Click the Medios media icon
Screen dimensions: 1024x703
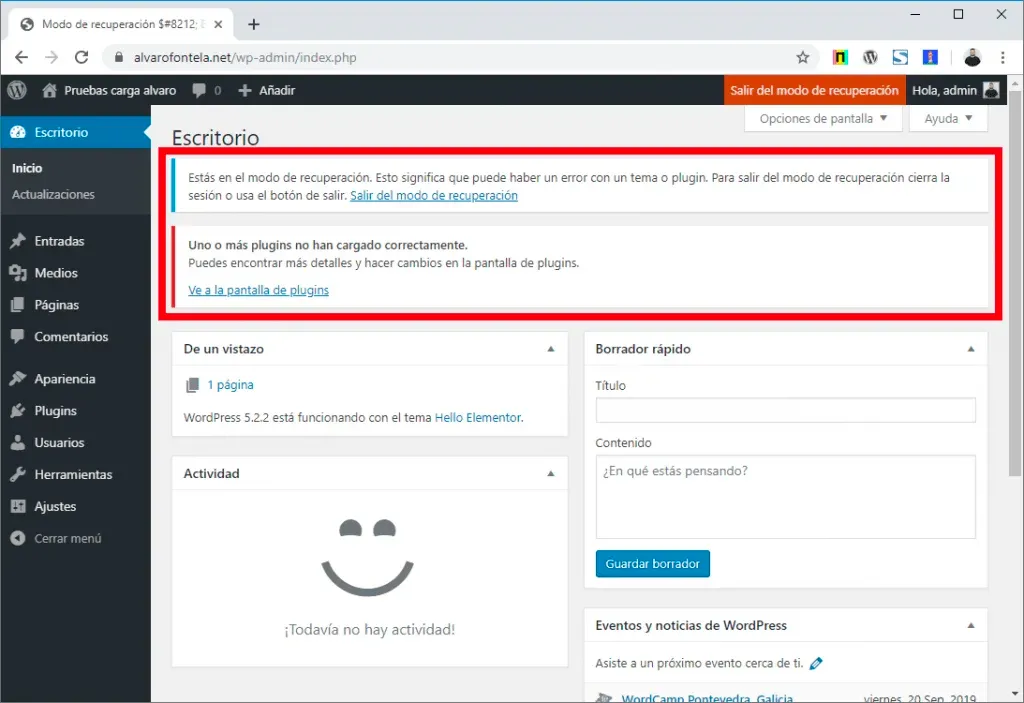[18, 273]
